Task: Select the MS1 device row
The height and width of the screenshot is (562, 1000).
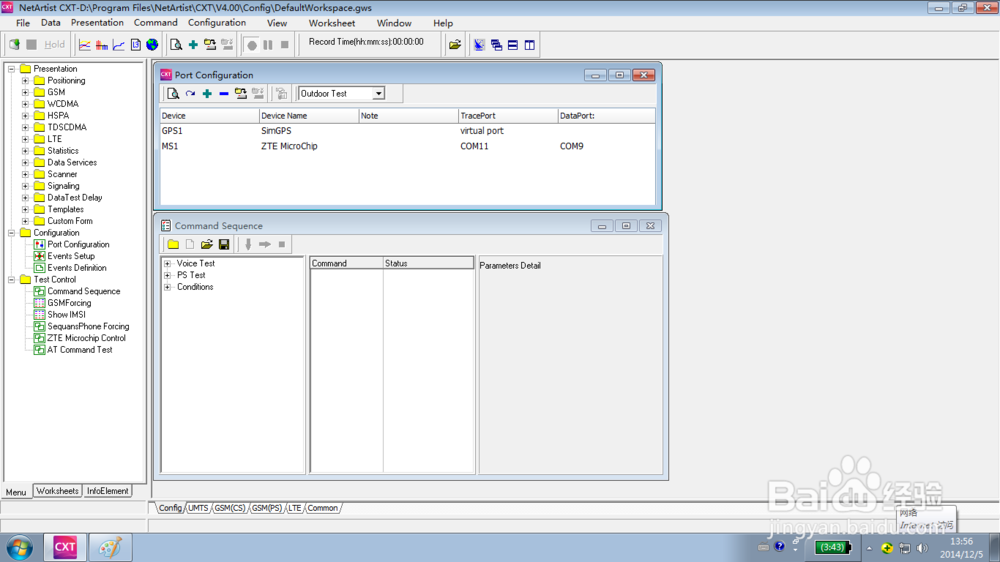Action: click(407, 146)
